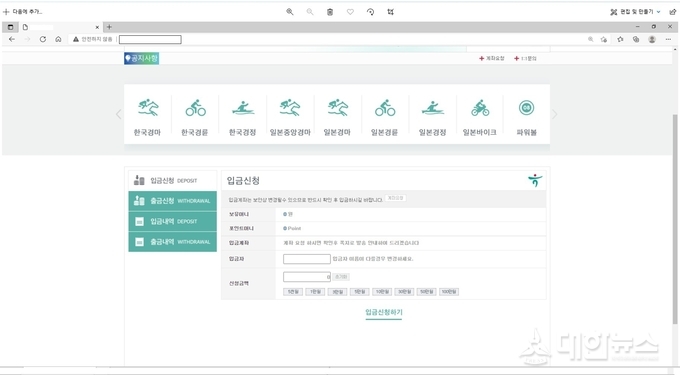Show next sports in the carousel
This screenshot has width=680, height=375.
coord(555,114)
